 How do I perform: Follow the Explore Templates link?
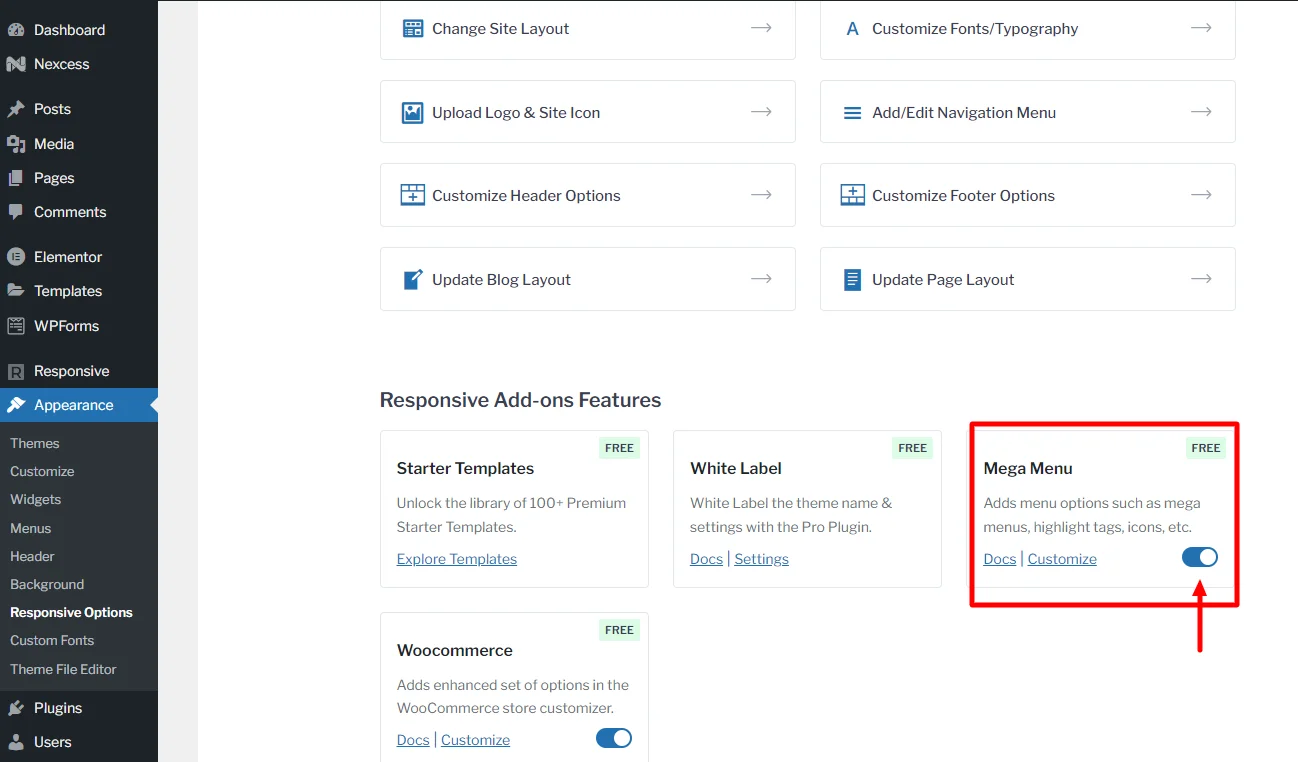(457, 559)
